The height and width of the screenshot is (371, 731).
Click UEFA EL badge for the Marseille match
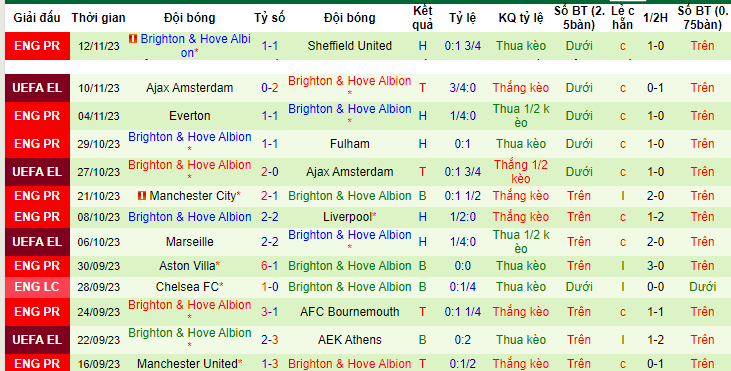click(37, 242)
